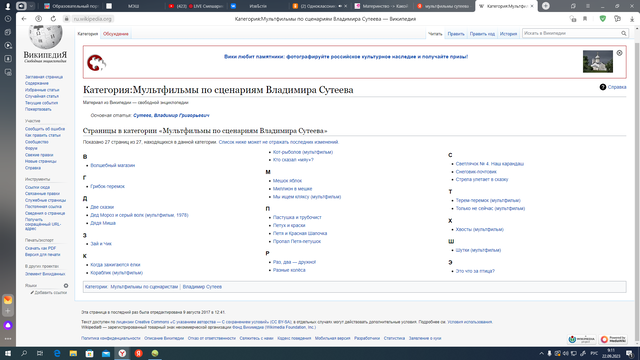
Task: Open Microsoft Store from taskbar
Action: (x=89, y=353)
